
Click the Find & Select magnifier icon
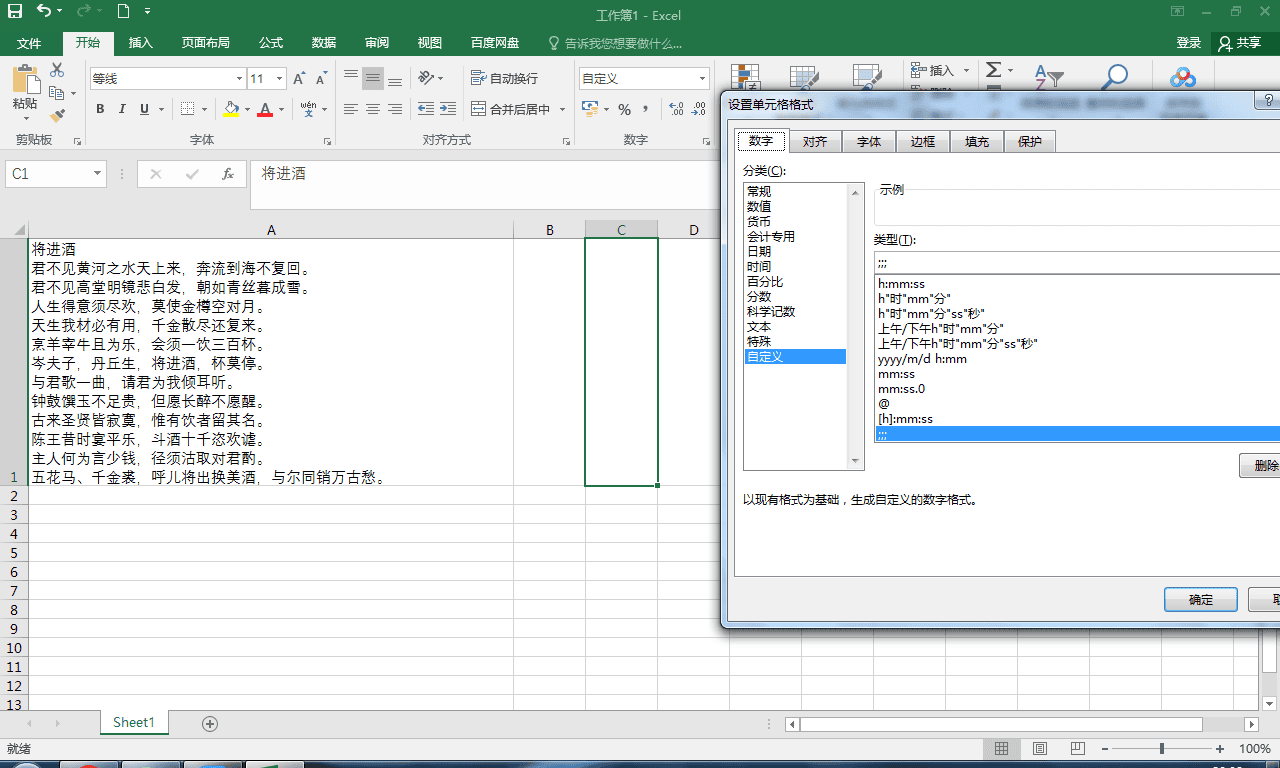pyautogui.click(x=1113, y=78)
